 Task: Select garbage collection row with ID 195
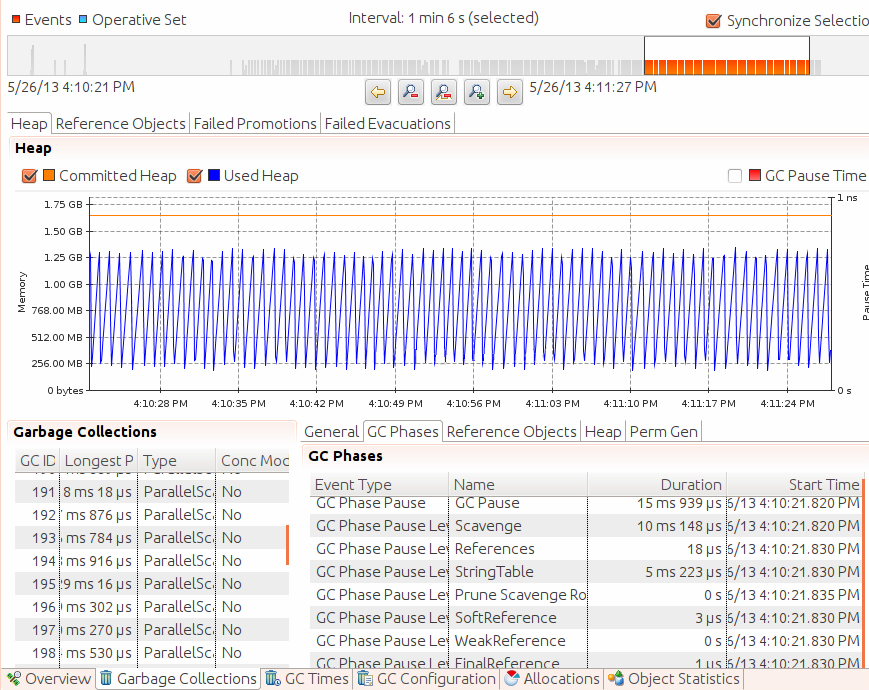(151, 584)
